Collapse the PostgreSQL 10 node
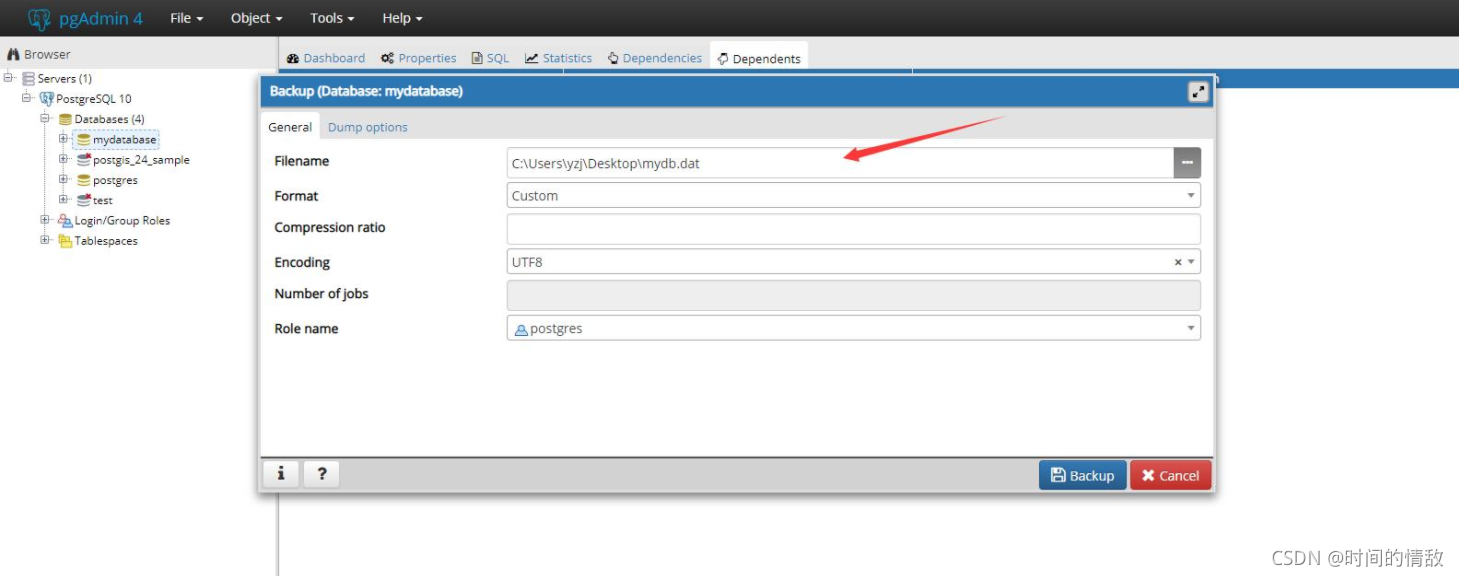The width and height of the screenshot is (1459, 576). (27, 98)
